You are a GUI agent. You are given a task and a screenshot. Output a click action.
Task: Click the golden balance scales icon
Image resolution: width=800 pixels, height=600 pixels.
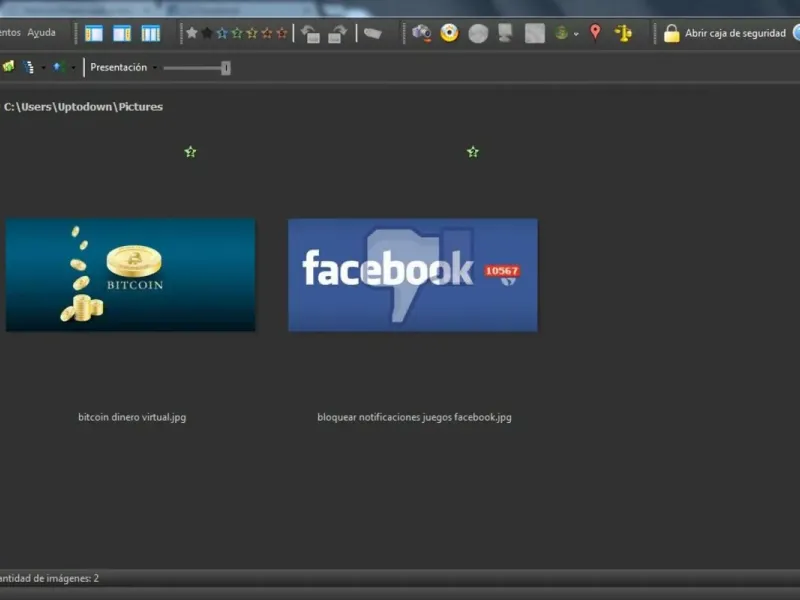(623, 33)
